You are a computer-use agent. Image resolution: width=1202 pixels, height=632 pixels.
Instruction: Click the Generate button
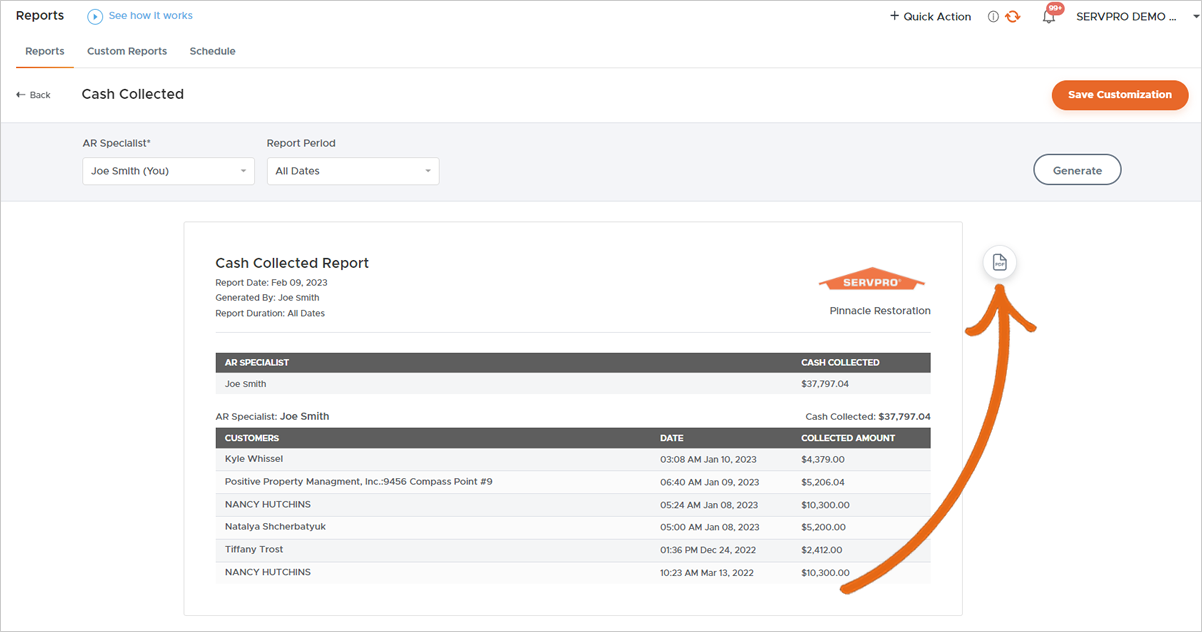pyautogui.click(x=1076, y=170)
